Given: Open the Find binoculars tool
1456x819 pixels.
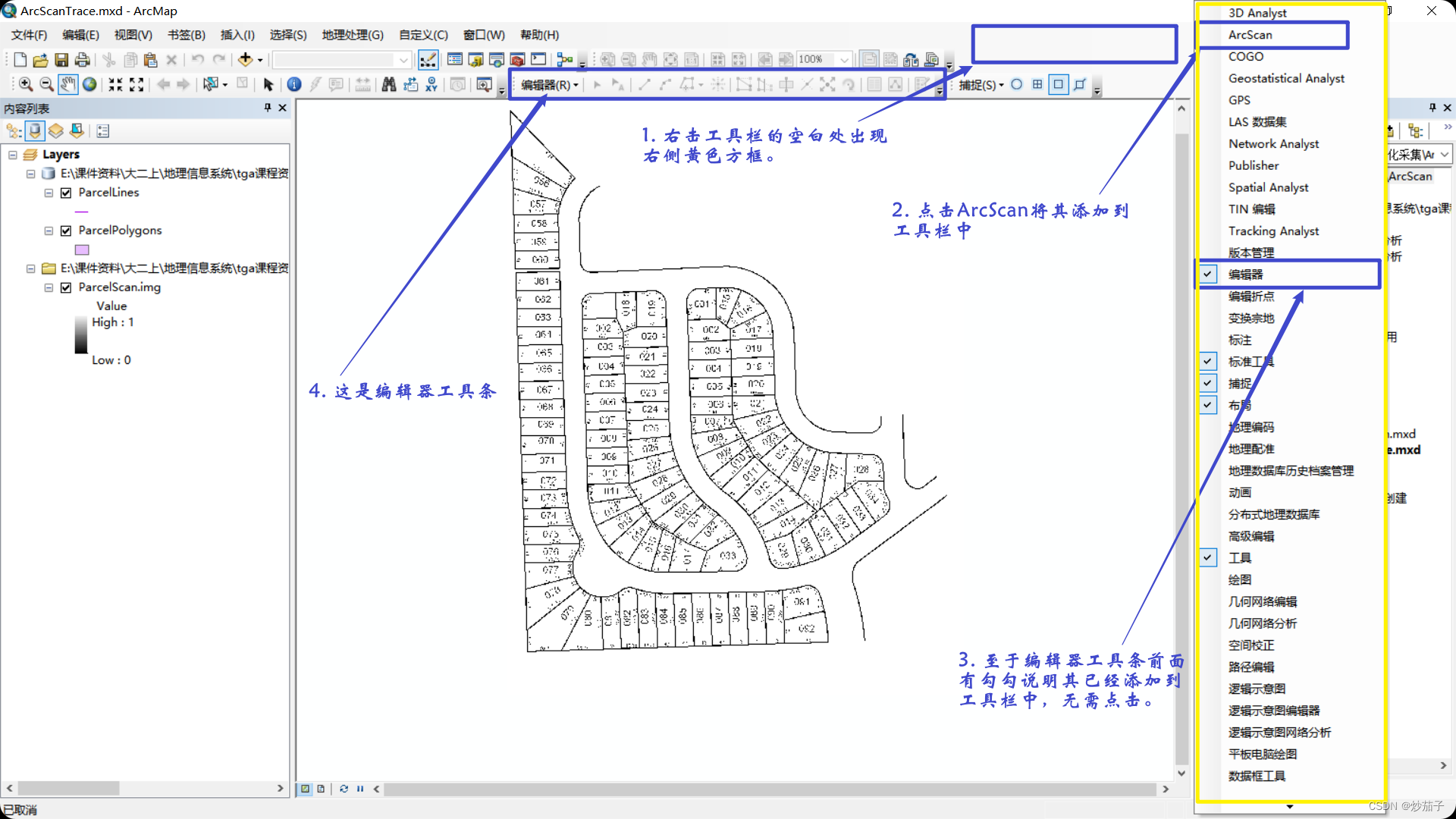Looking at the screenshot, I should point(389,84).
